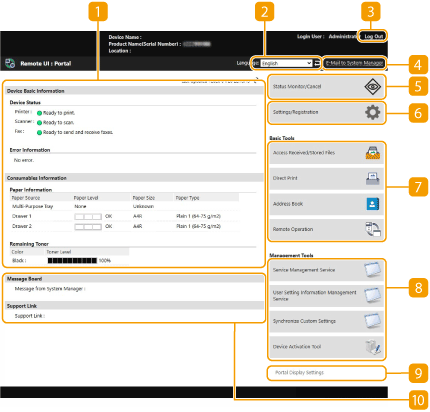Expand the Language dropdown set to English

point(286,63)
